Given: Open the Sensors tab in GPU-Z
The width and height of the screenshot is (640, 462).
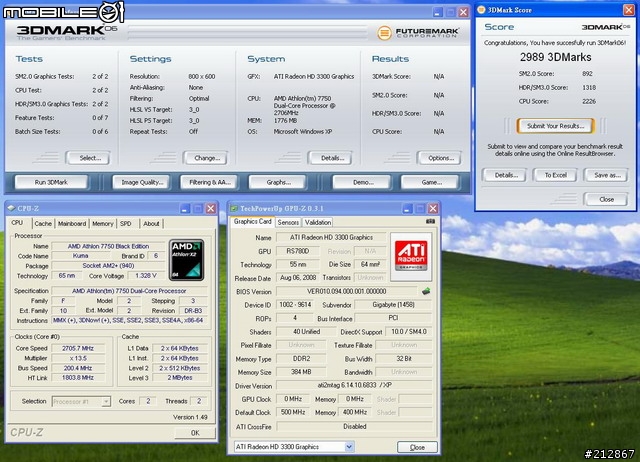Looking at the screenshot, I should [288, 222].
